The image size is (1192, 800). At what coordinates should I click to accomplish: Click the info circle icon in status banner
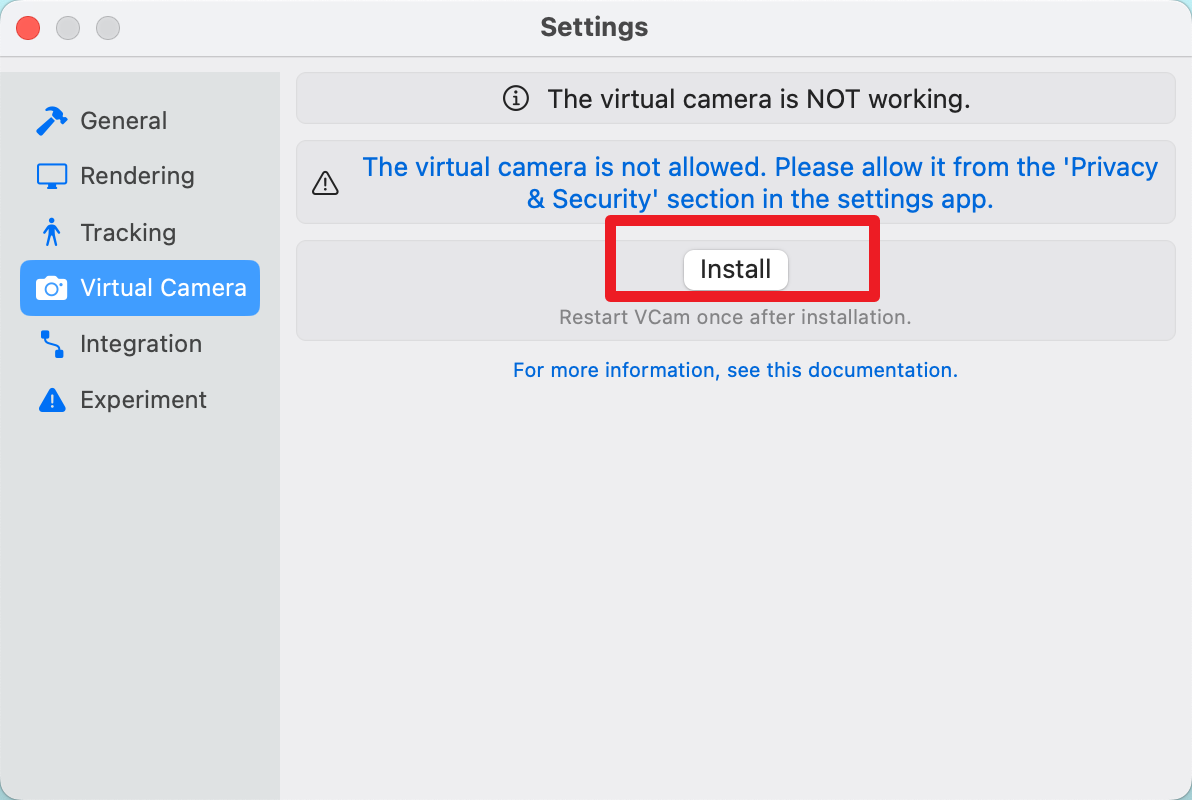coord(515,99)
